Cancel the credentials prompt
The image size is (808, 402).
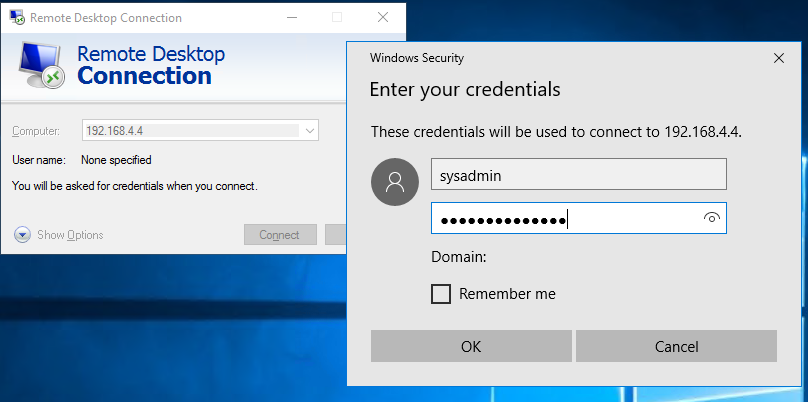click(x=676, y=346)
